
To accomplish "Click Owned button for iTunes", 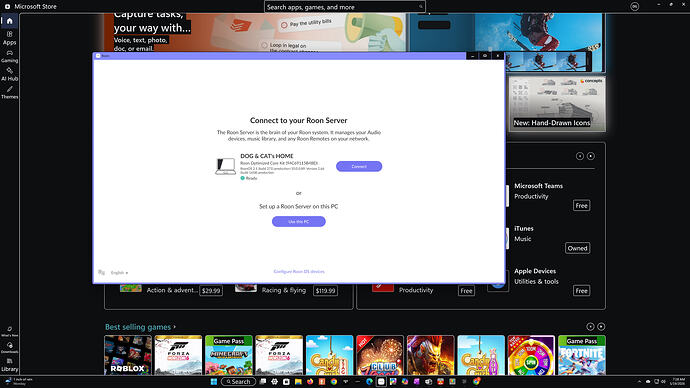I will pyautogui.click(x=577, y=248).
